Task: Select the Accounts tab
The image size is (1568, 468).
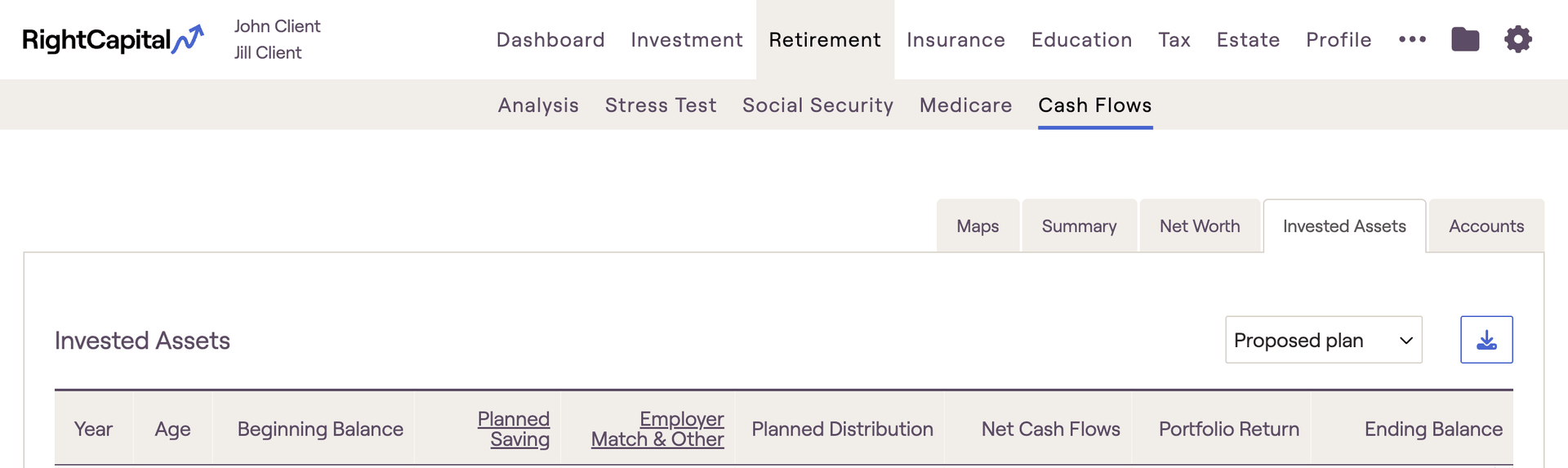Action: click(x=1486, y=226)
